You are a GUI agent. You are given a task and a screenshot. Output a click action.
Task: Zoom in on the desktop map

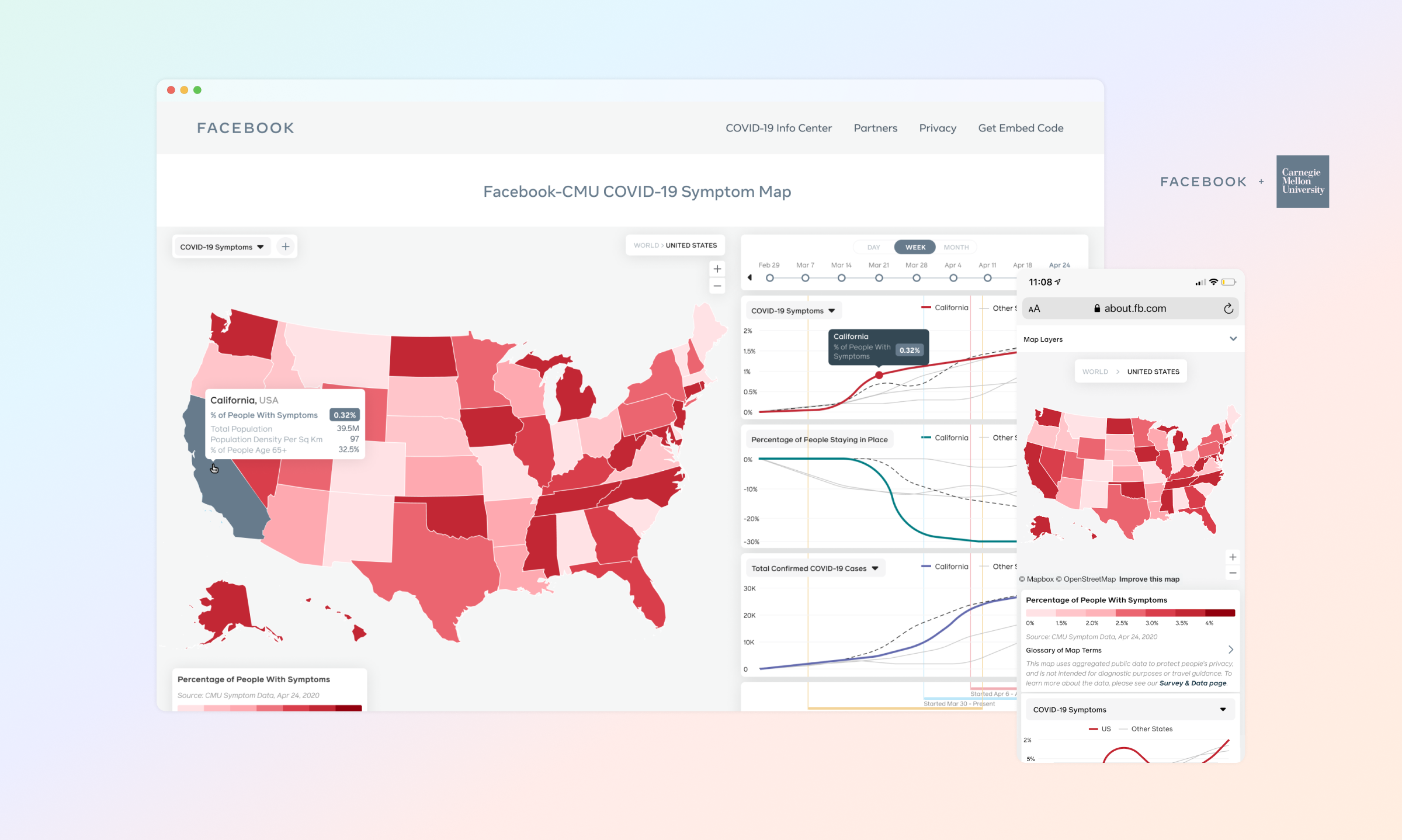pyautogui.click(x=717, y=269)
